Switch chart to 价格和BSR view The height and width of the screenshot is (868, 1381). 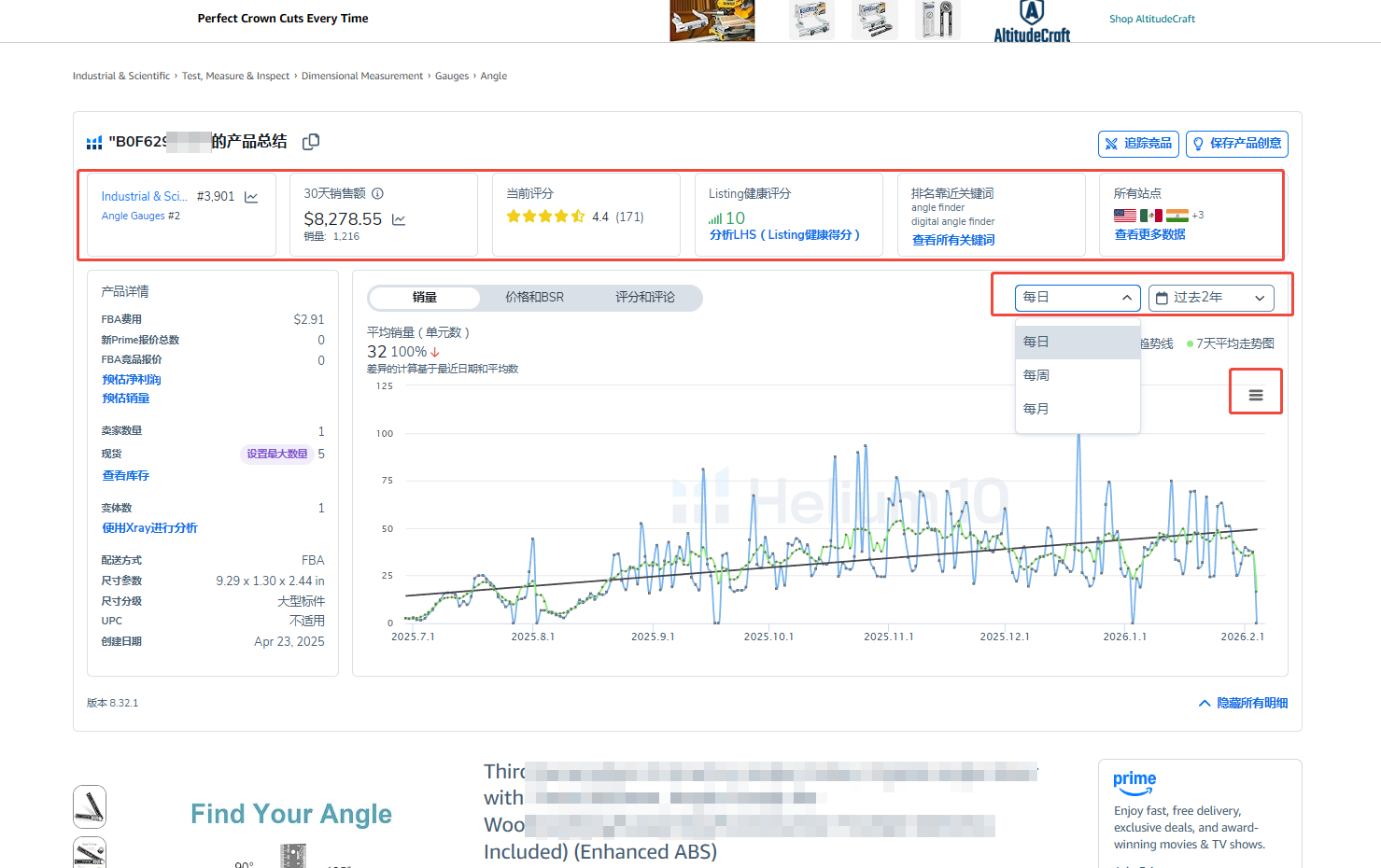(534, 298)
